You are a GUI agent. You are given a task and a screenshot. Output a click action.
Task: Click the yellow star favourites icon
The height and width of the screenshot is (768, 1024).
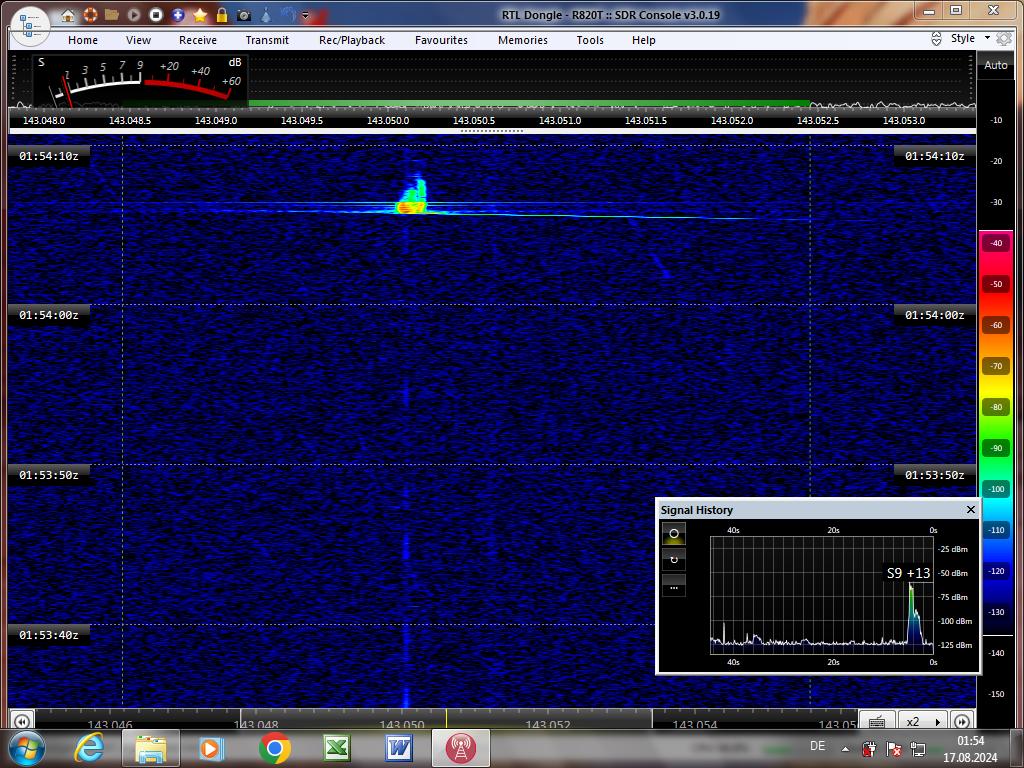click(x=200, y=14)
